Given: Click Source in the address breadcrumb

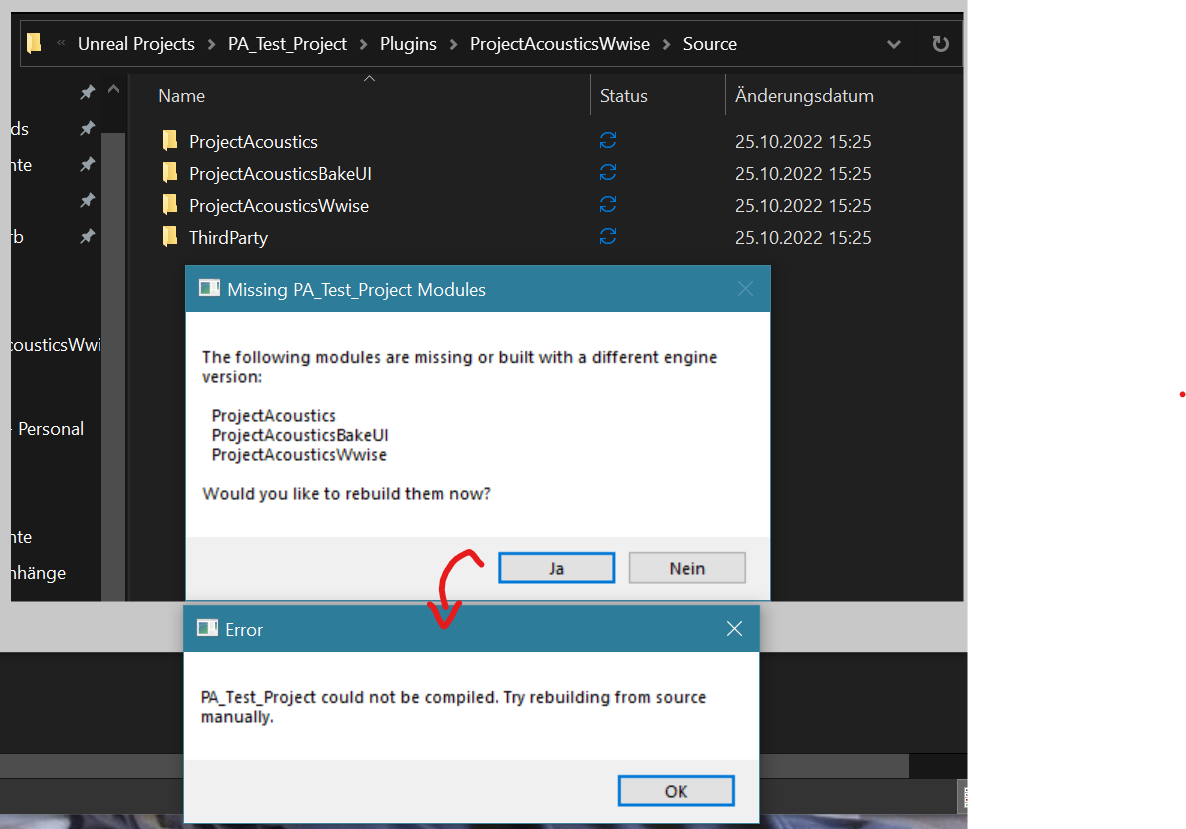Looking at the screenshot, I should (x=709, y=44).
